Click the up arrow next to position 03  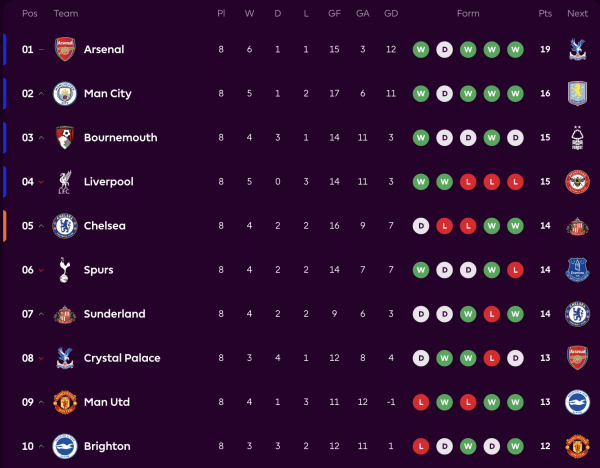click(x=41, y=138)
